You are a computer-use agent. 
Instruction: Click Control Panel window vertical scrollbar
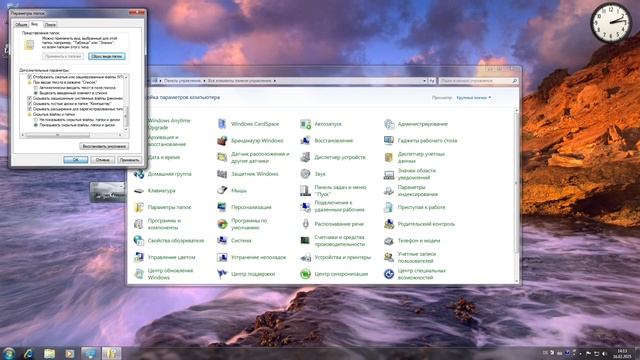click(x=517, y=196)
